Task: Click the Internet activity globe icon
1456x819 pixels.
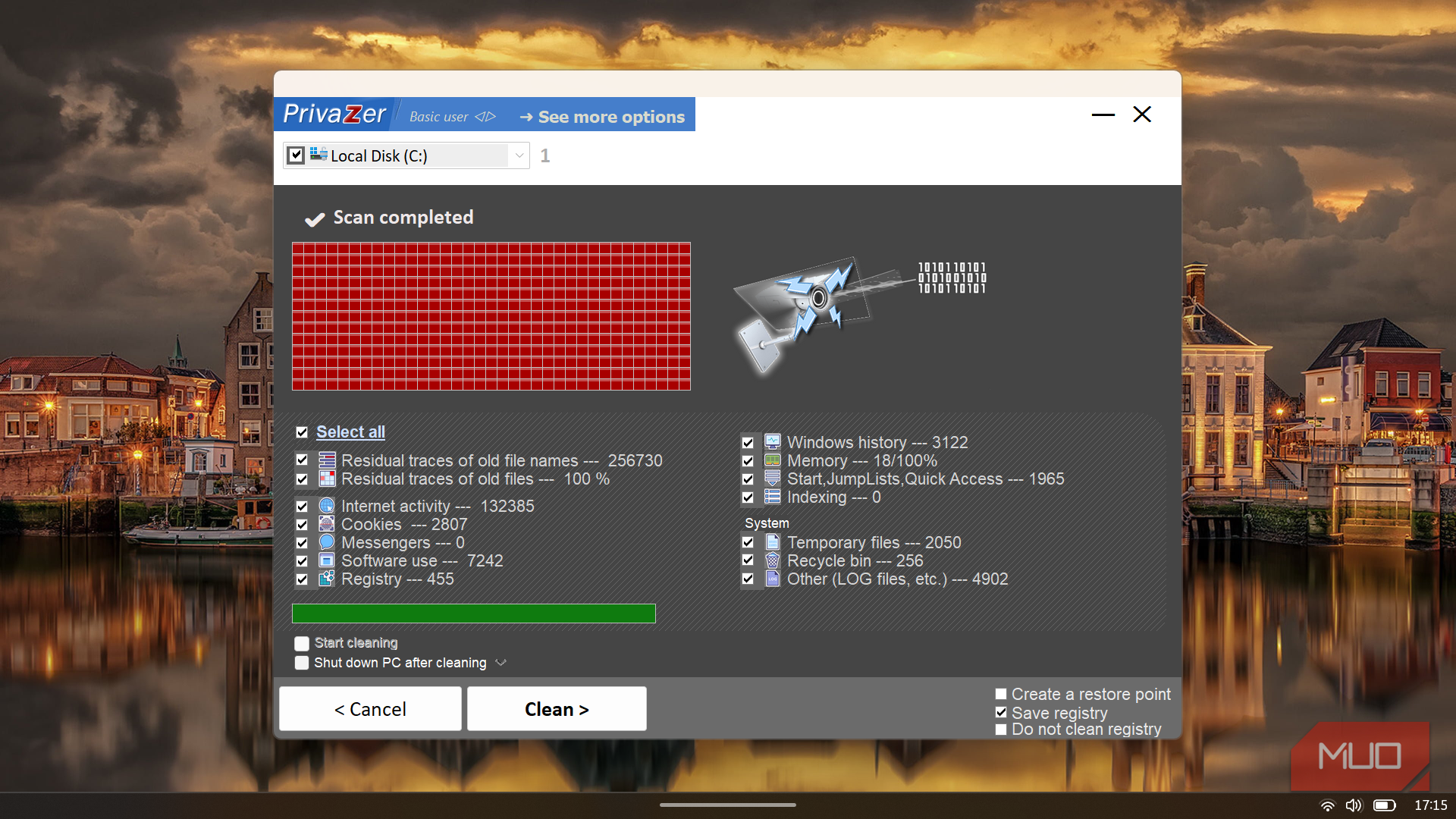Action: (x=327, y=506)
